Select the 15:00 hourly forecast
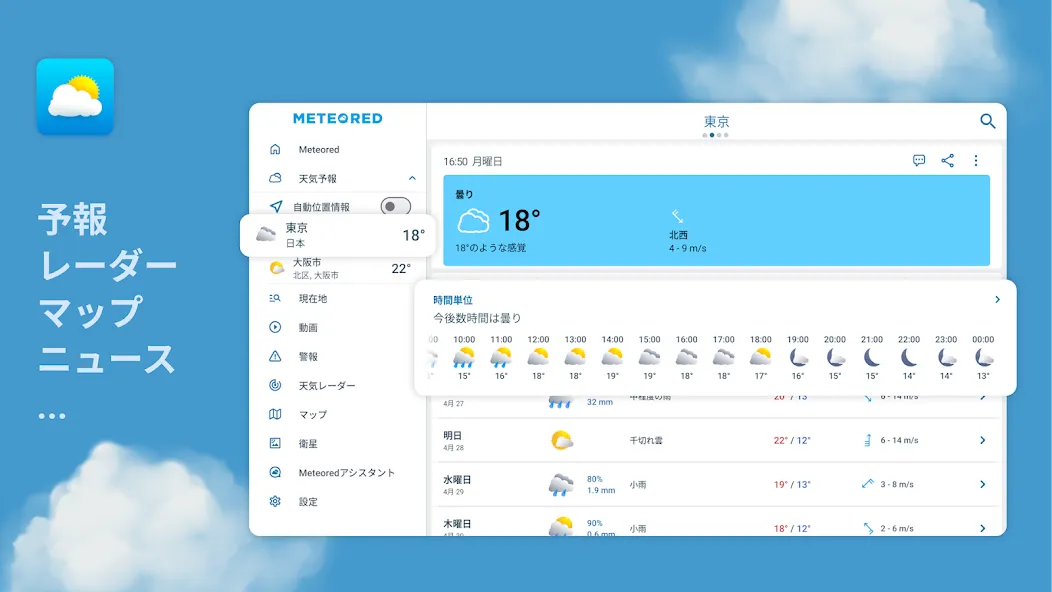 [x=649, y=359]
